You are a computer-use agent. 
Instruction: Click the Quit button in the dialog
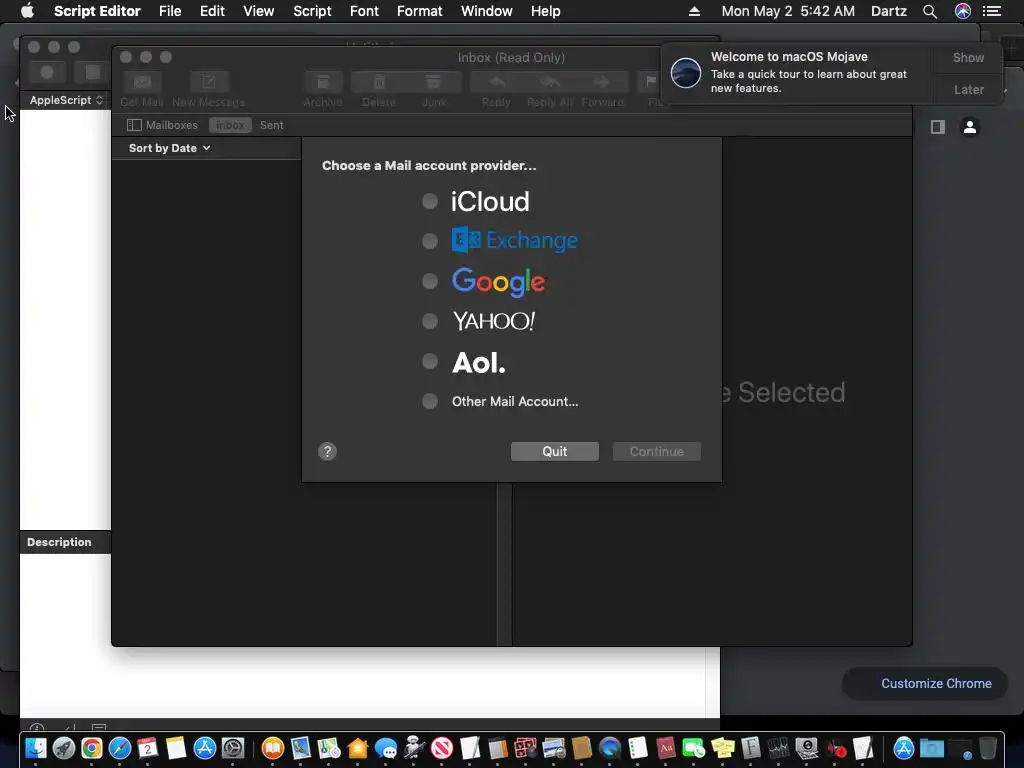(554, 451)
